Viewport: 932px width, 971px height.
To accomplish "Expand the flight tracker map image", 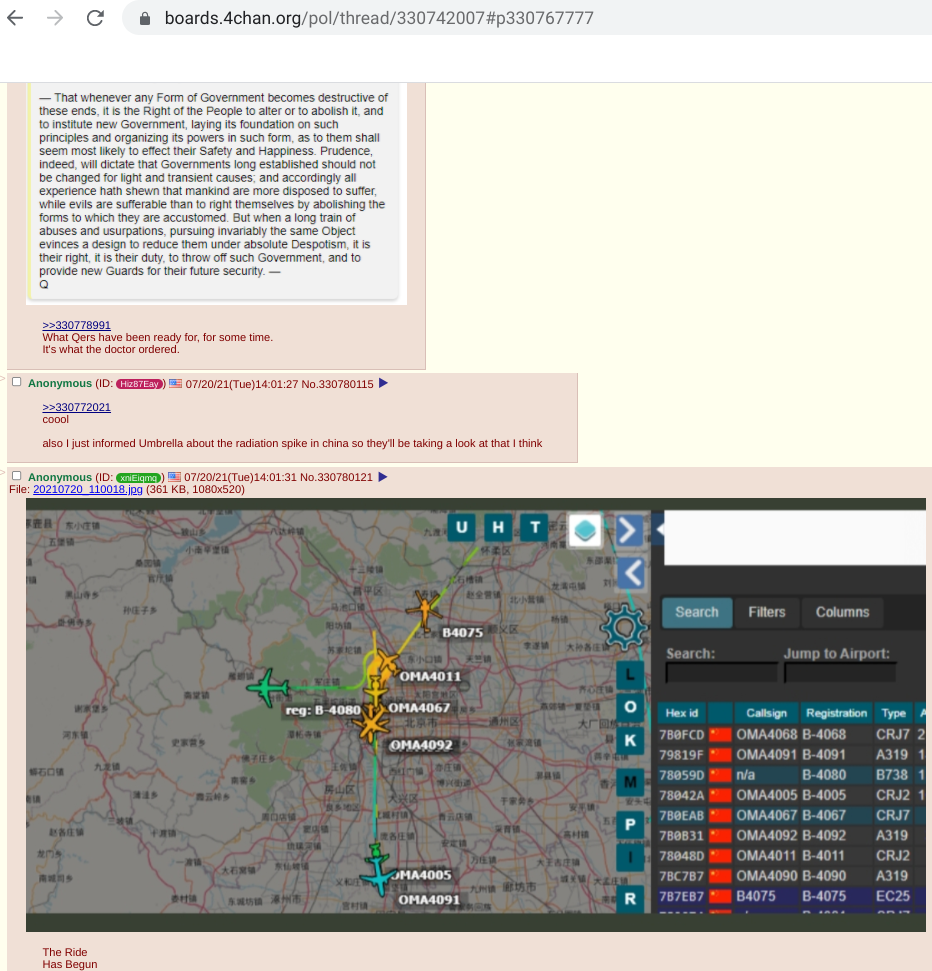I will (476, 715).
